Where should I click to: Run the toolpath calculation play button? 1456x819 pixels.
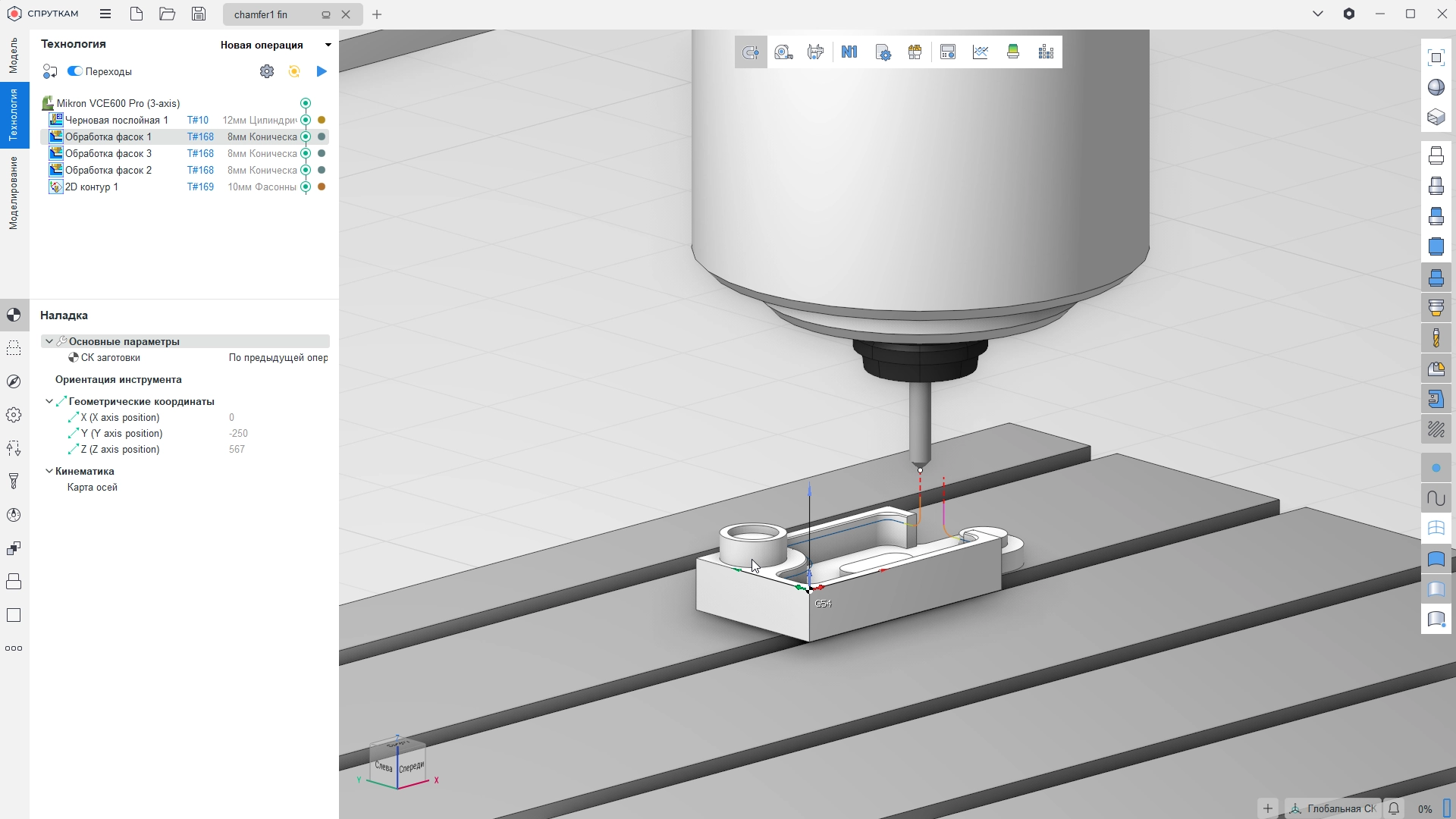pyautogui.click(x=322, y=71)
